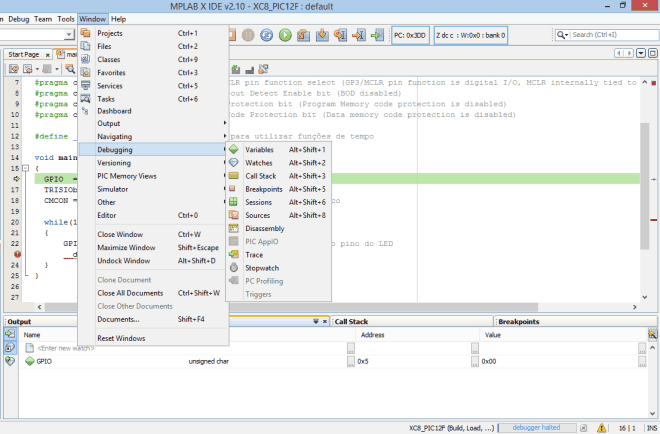Click the green Continue debug icon
This screenshot has width=660, height=434.
pyautogui.click(x=285, y=35)
